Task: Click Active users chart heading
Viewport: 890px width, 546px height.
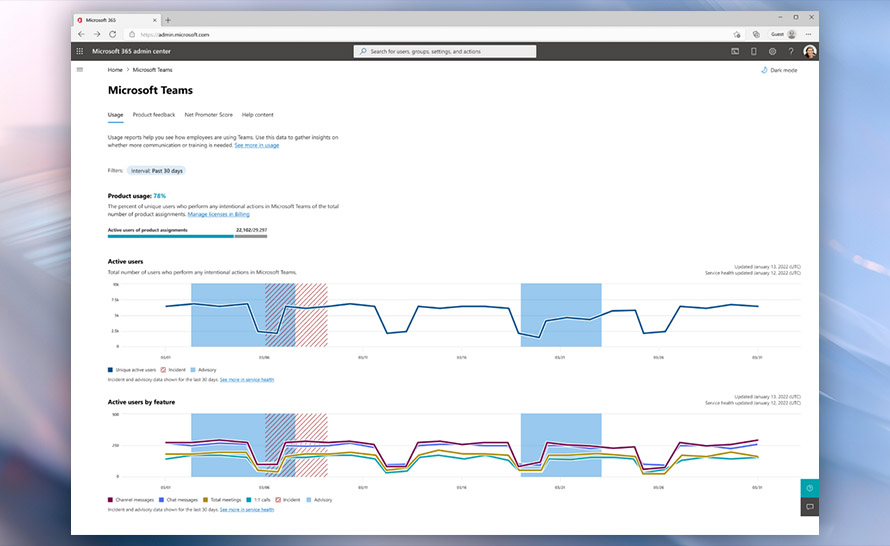Action: pyautogui.click(x=125, y=262)
